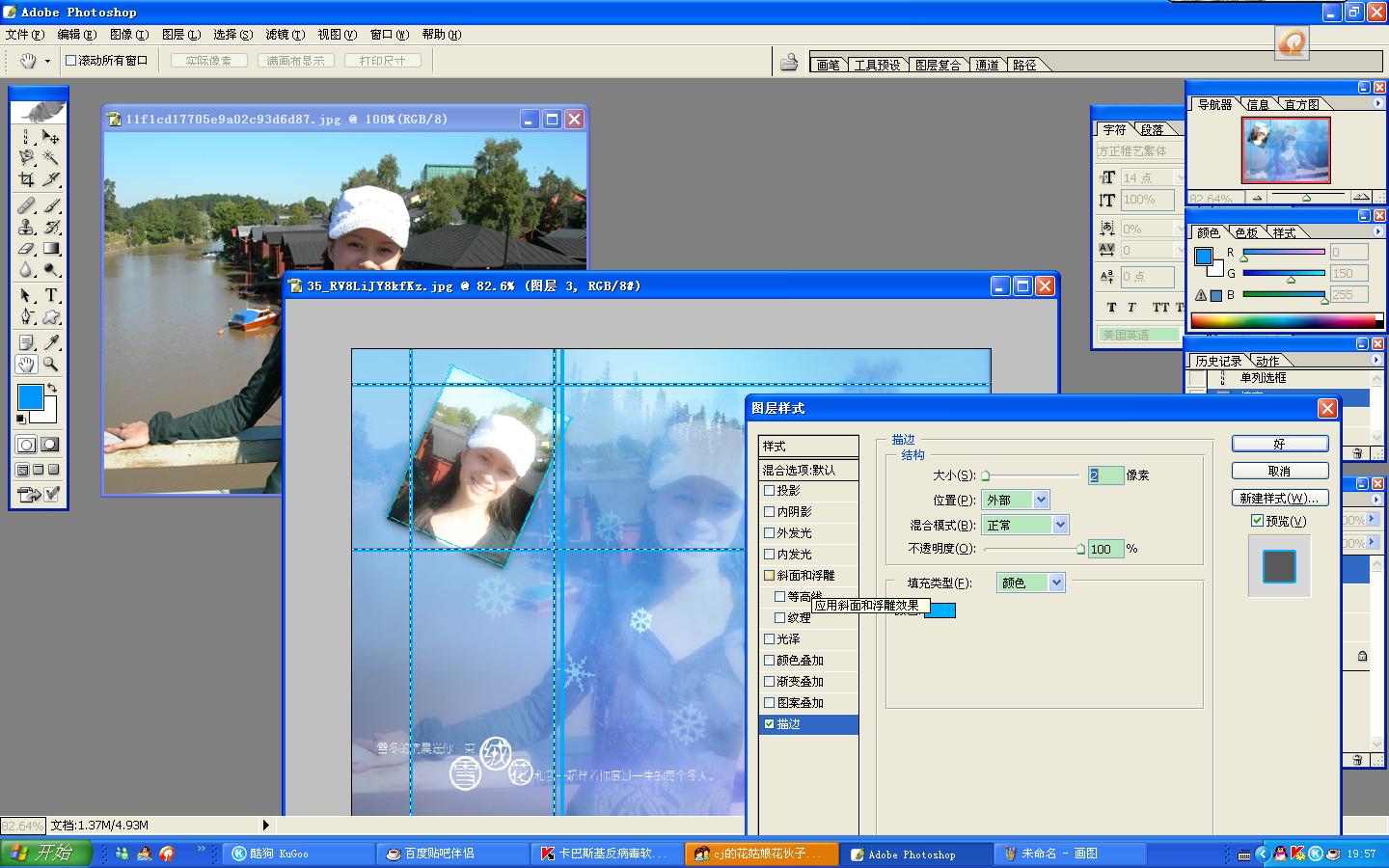Switch to the 动作 tab
The height and width of the screenshot is (868, 1389).
1267,361
